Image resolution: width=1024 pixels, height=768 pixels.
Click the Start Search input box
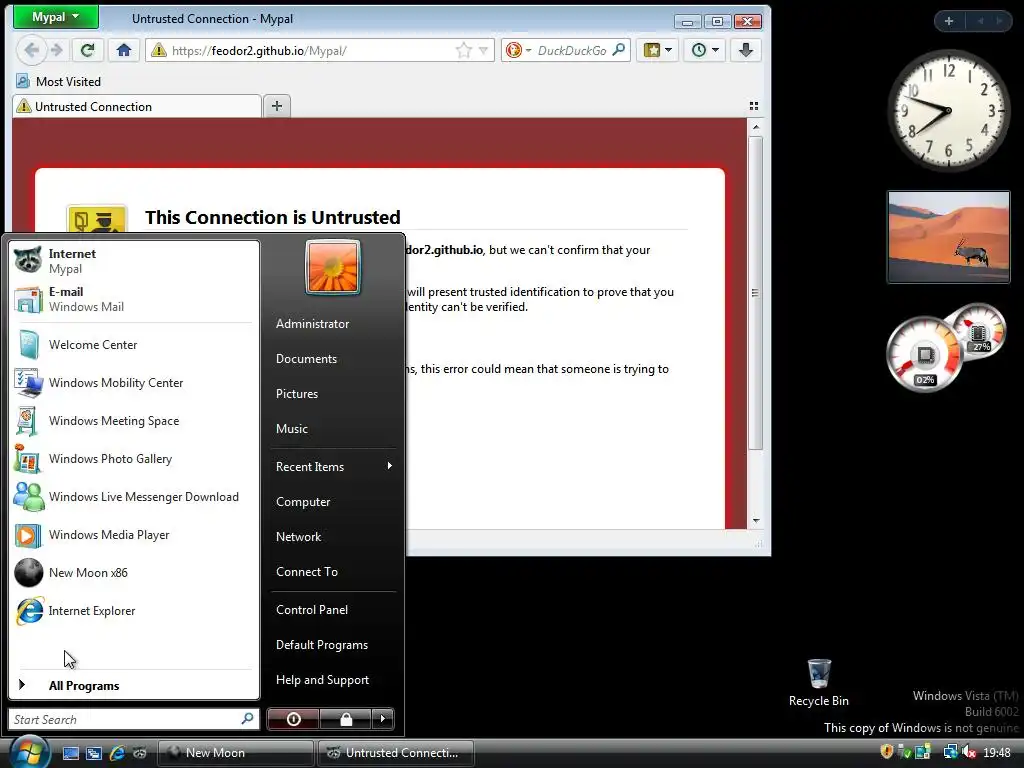133,719
